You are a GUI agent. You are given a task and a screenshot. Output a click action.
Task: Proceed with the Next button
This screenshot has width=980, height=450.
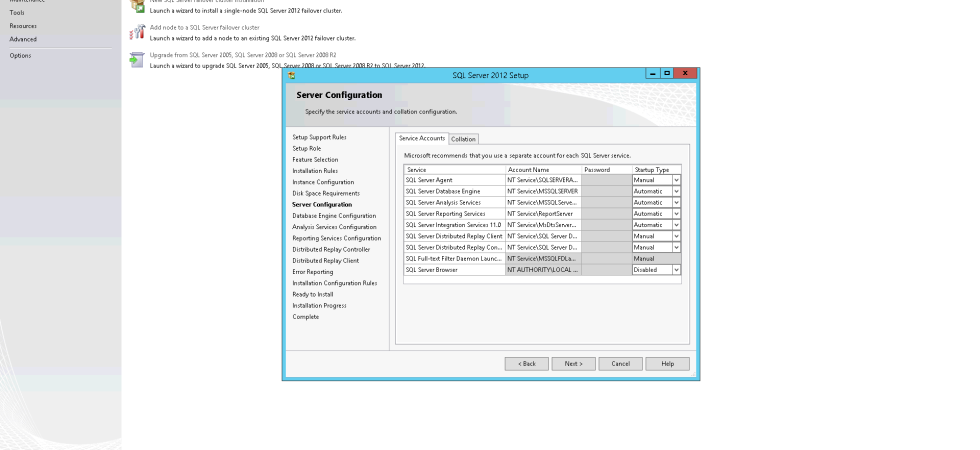click(573, 364)
